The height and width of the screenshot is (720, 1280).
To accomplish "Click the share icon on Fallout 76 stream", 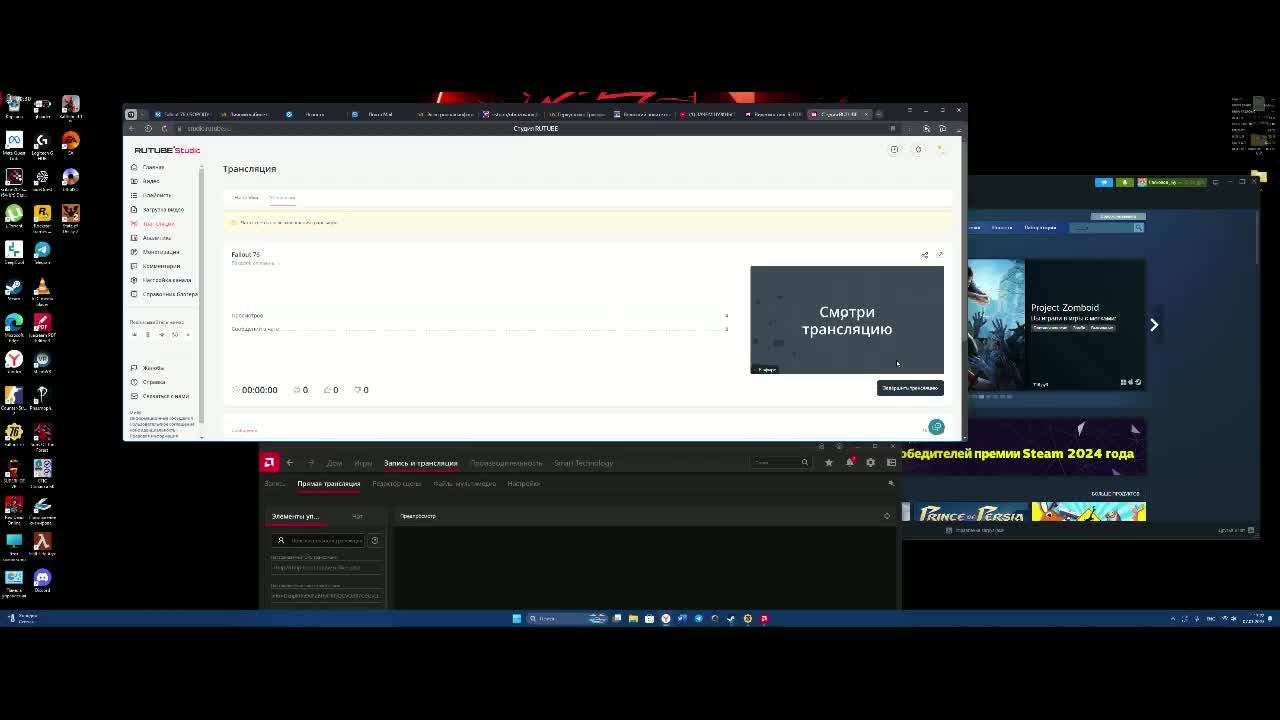I will click(x=924, y=255).
